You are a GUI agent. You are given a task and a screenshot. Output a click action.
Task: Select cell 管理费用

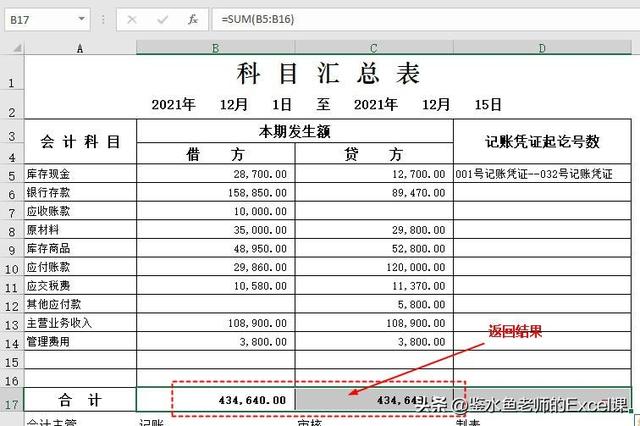pos(80,342)
